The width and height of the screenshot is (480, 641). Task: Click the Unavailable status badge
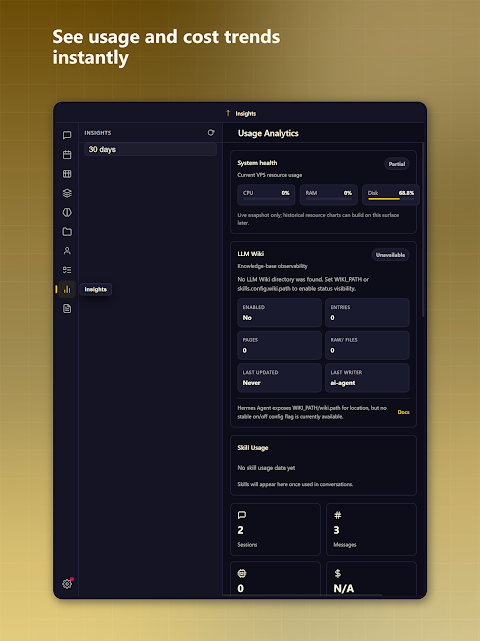coord(390,255)
